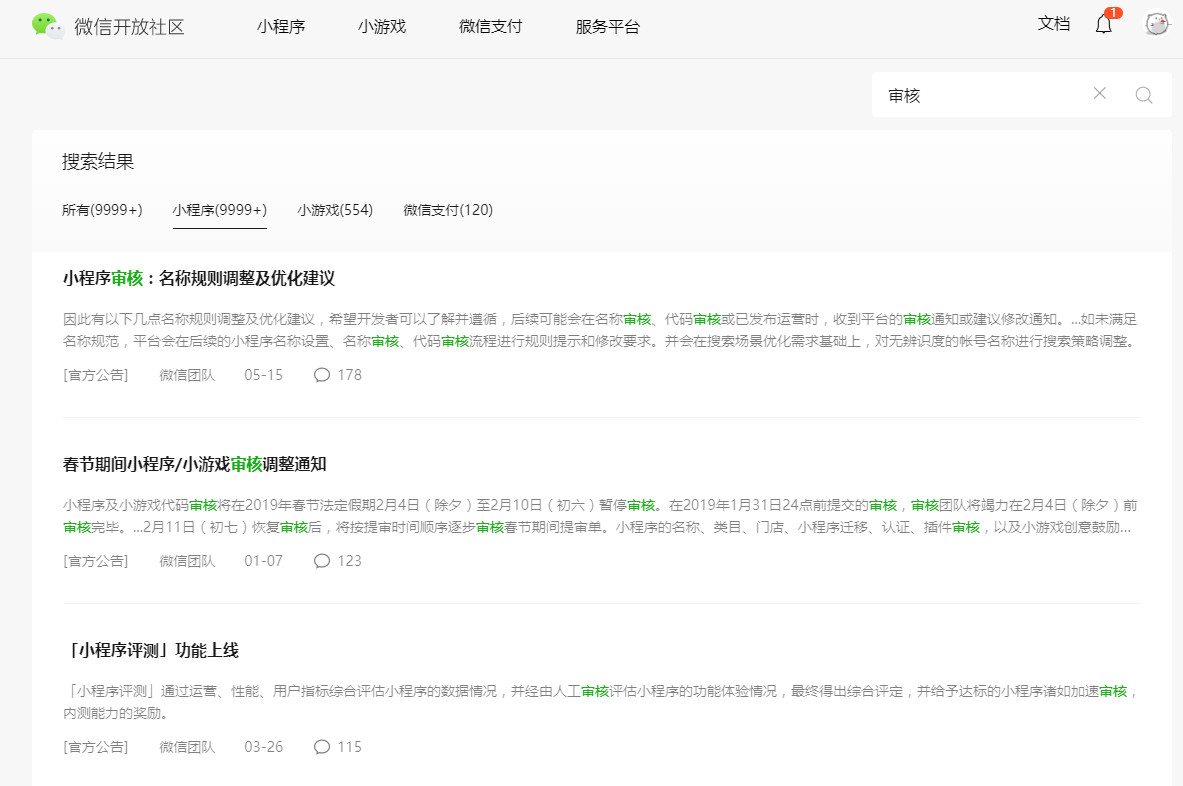
Task: Click the 搜索结果 heading
Action: [98, 161]
